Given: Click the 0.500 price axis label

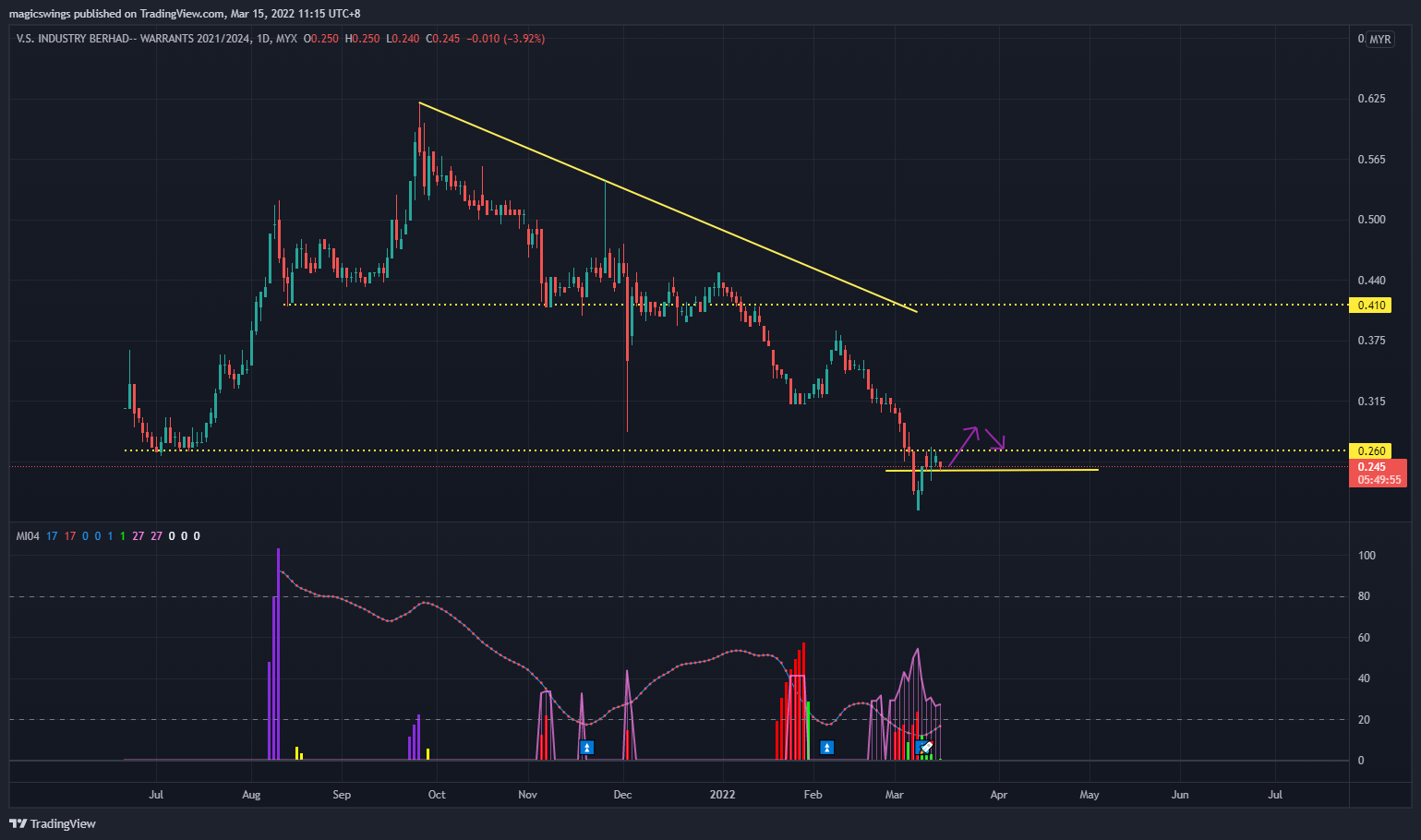Looking at the screenshot, I should tap(1371, 220).
